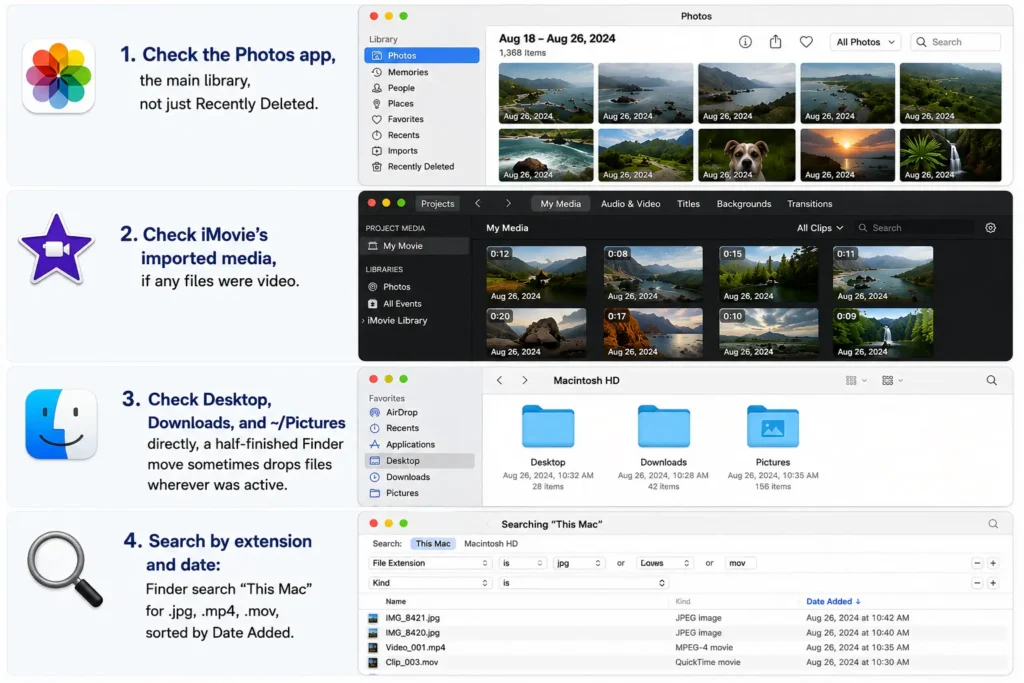1024x683 pixels.
Task: Add a rule with plus on Kind row
Action: (x=993, y=582)
